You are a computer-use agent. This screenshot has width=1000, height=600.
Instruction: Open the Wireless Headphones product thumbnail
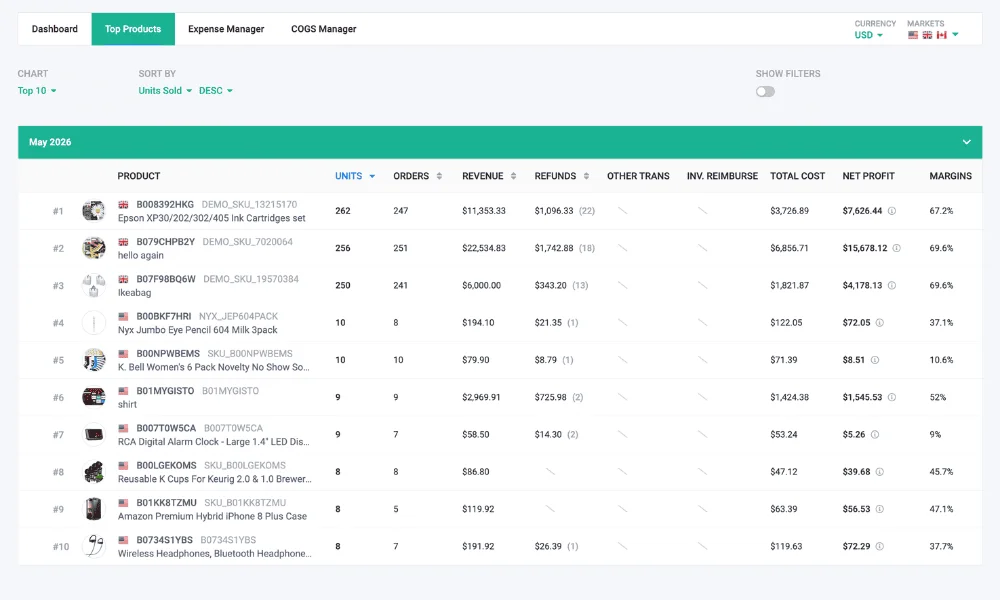94,546
